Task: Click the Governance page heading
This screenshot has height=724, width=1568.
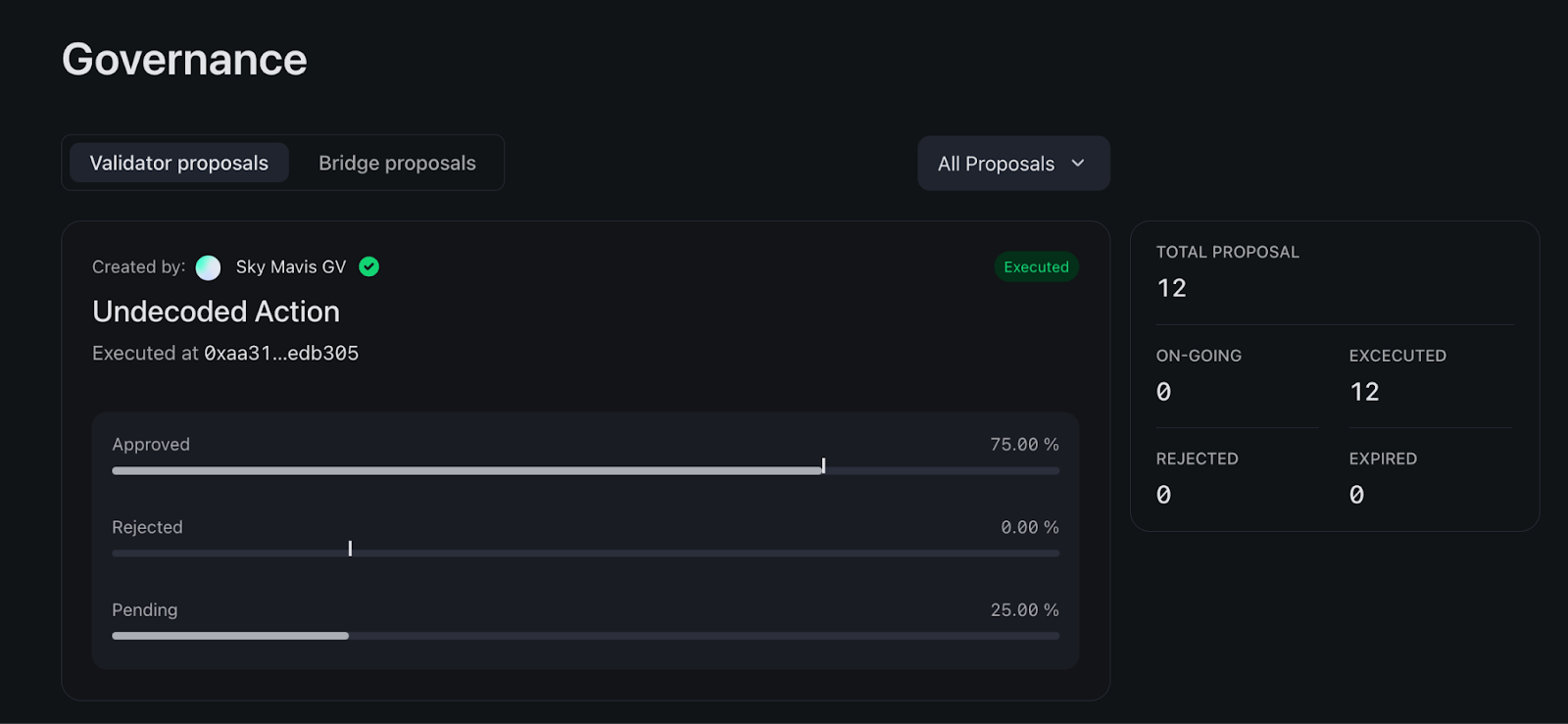Action: (x=184, y=60)
